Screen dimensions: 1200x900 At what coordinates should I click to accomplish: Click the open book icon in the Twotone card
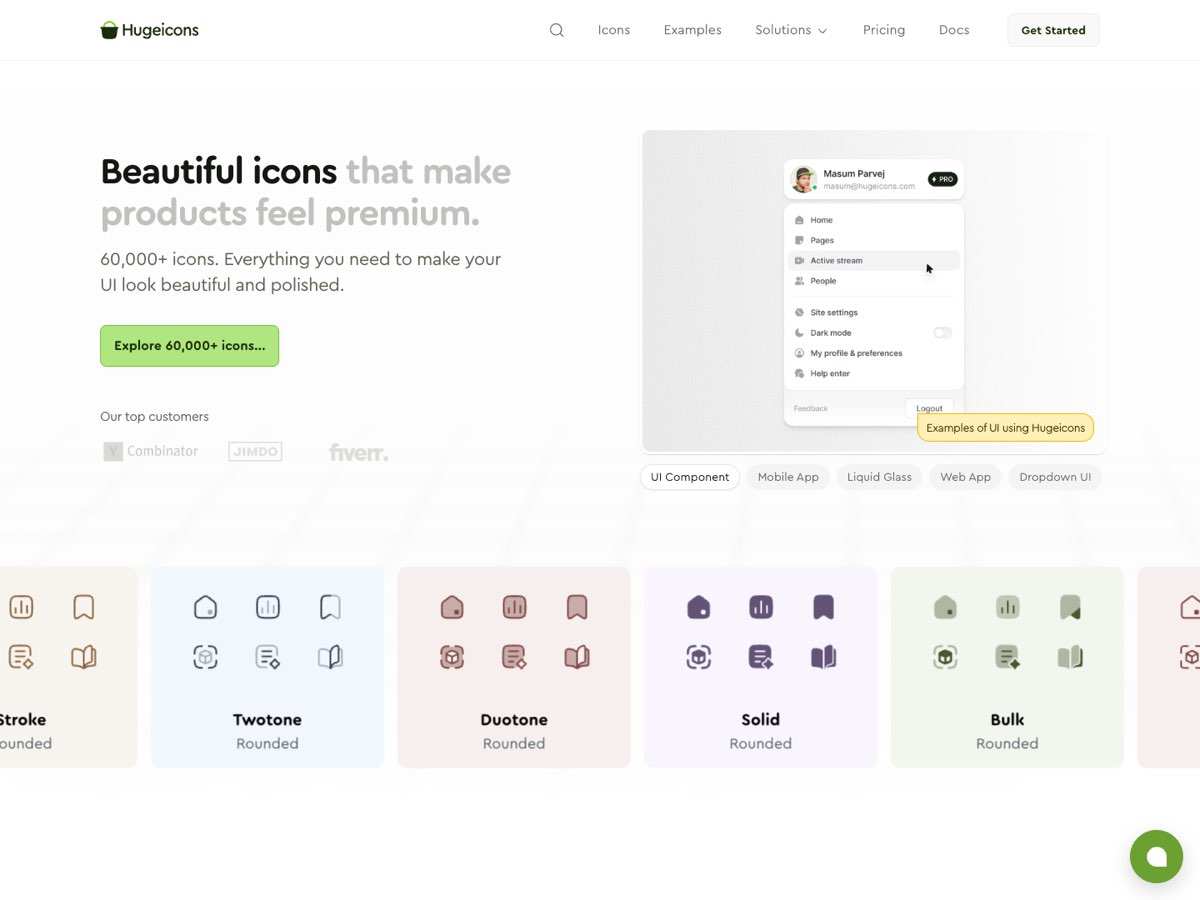pyautogui.click(x=330, y=657)
